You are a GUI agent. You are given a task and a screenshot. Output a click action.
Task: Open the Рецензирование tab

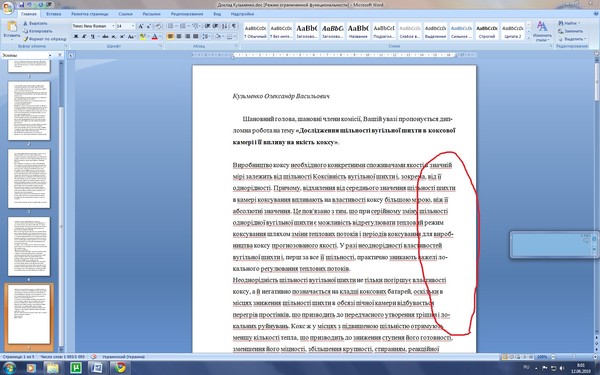187,14
